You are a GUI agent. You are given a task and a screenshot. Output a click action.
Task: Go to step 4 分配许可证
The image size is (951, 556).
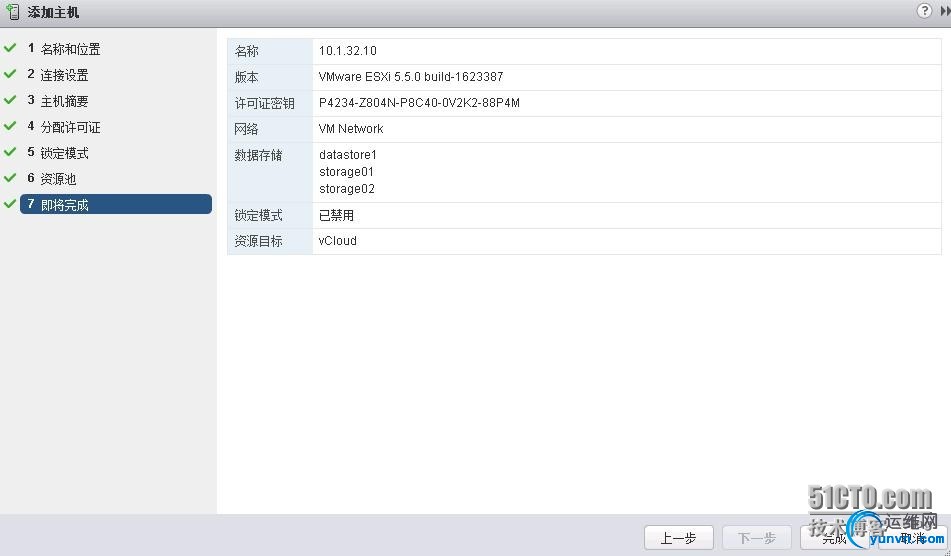pos(64,127)
